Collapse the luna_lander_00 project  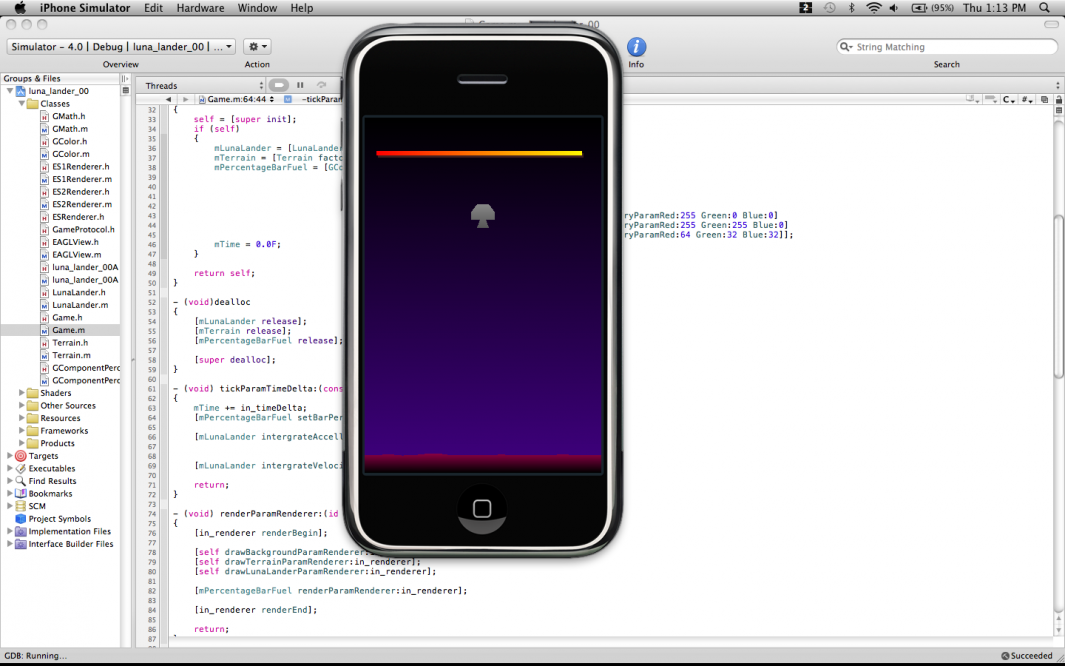pos(10,91)
